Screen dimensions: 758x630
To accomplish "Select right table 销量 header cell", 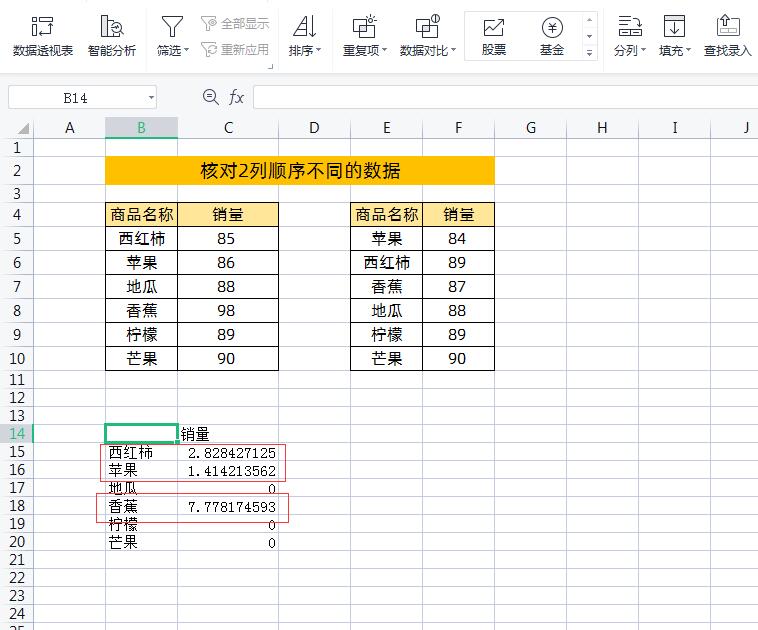I will tap(458, 214).
